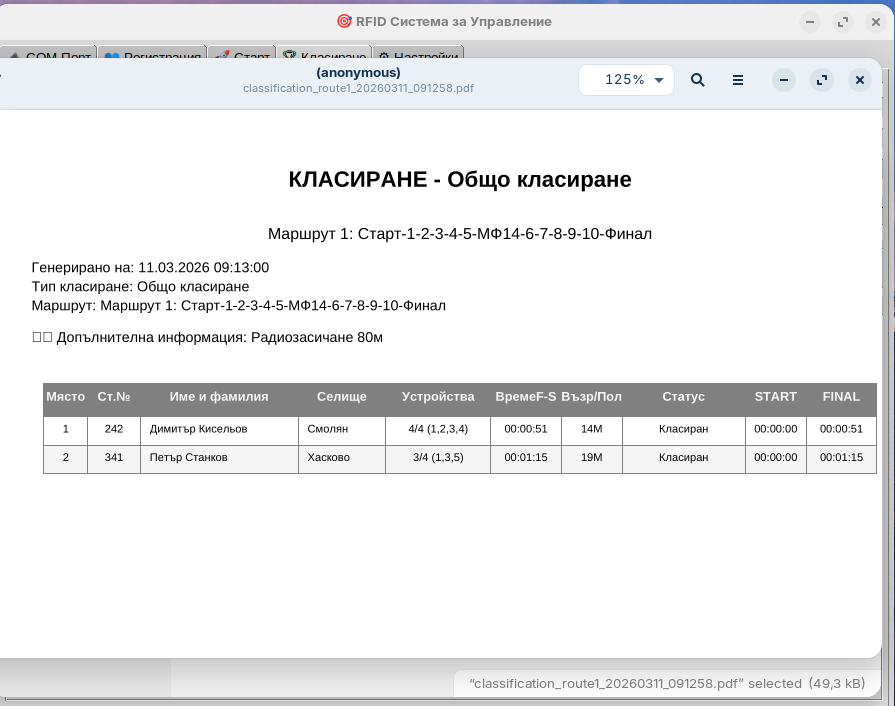This screenshot has width=895, height=706.
Task: Click the PDF heading КЛАСИРАНЕ - Общо класиране
Action: tap(459, 179)
